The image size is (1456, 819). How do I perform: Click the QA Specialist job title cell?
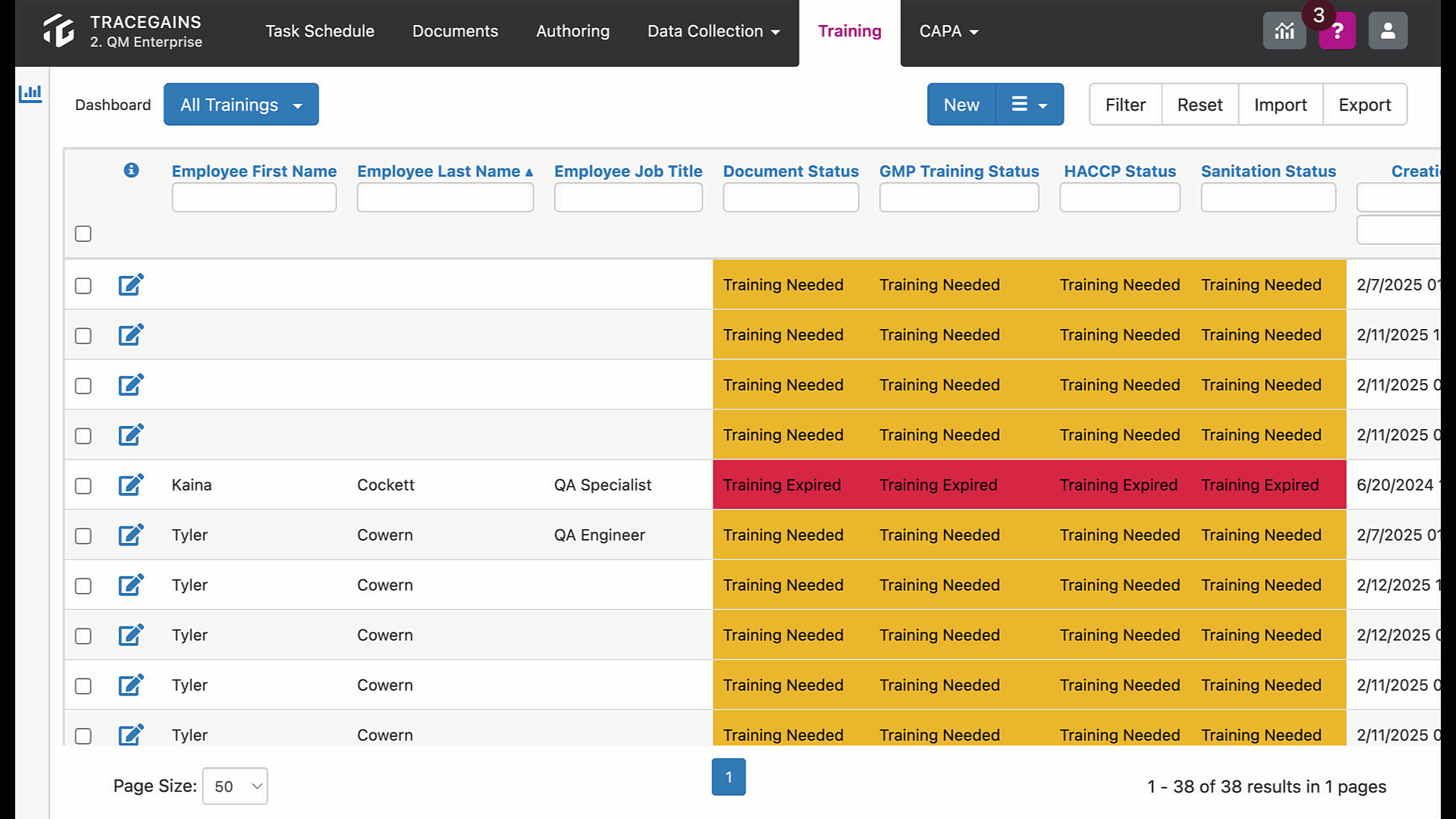point(603,485)
